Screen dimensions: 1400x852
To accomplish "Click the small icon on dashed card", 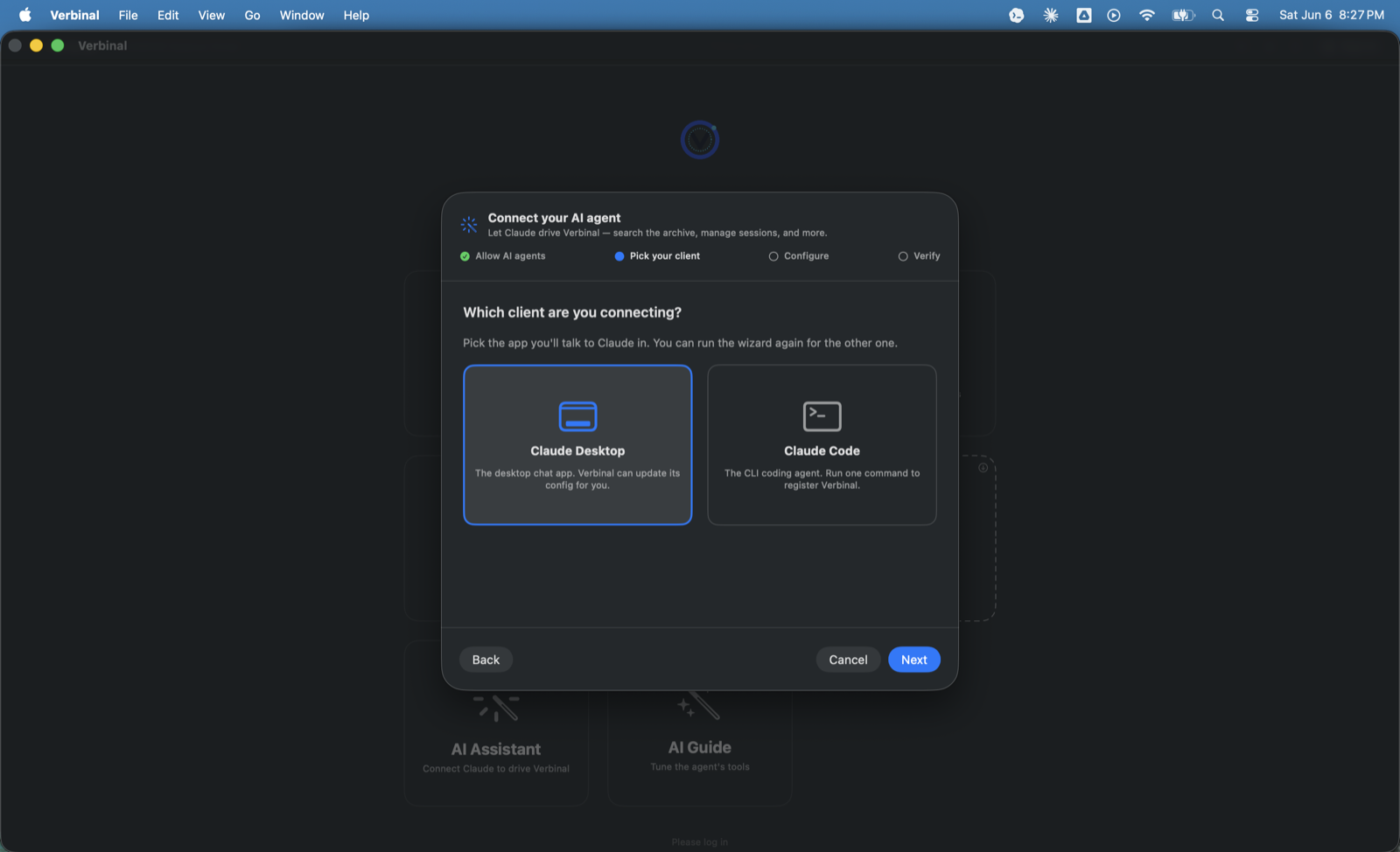I will click(x=983, y=468).
